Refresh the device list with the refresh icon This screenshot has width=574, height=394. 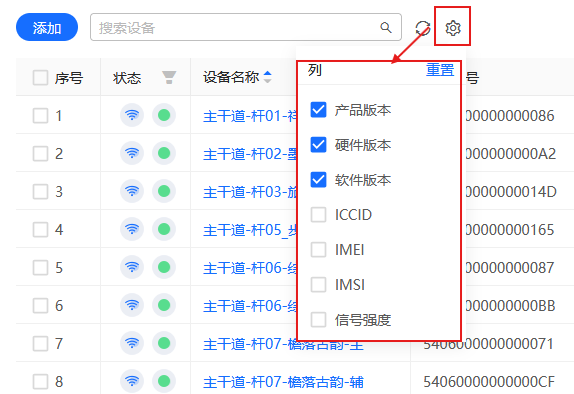tap(423, 28)
